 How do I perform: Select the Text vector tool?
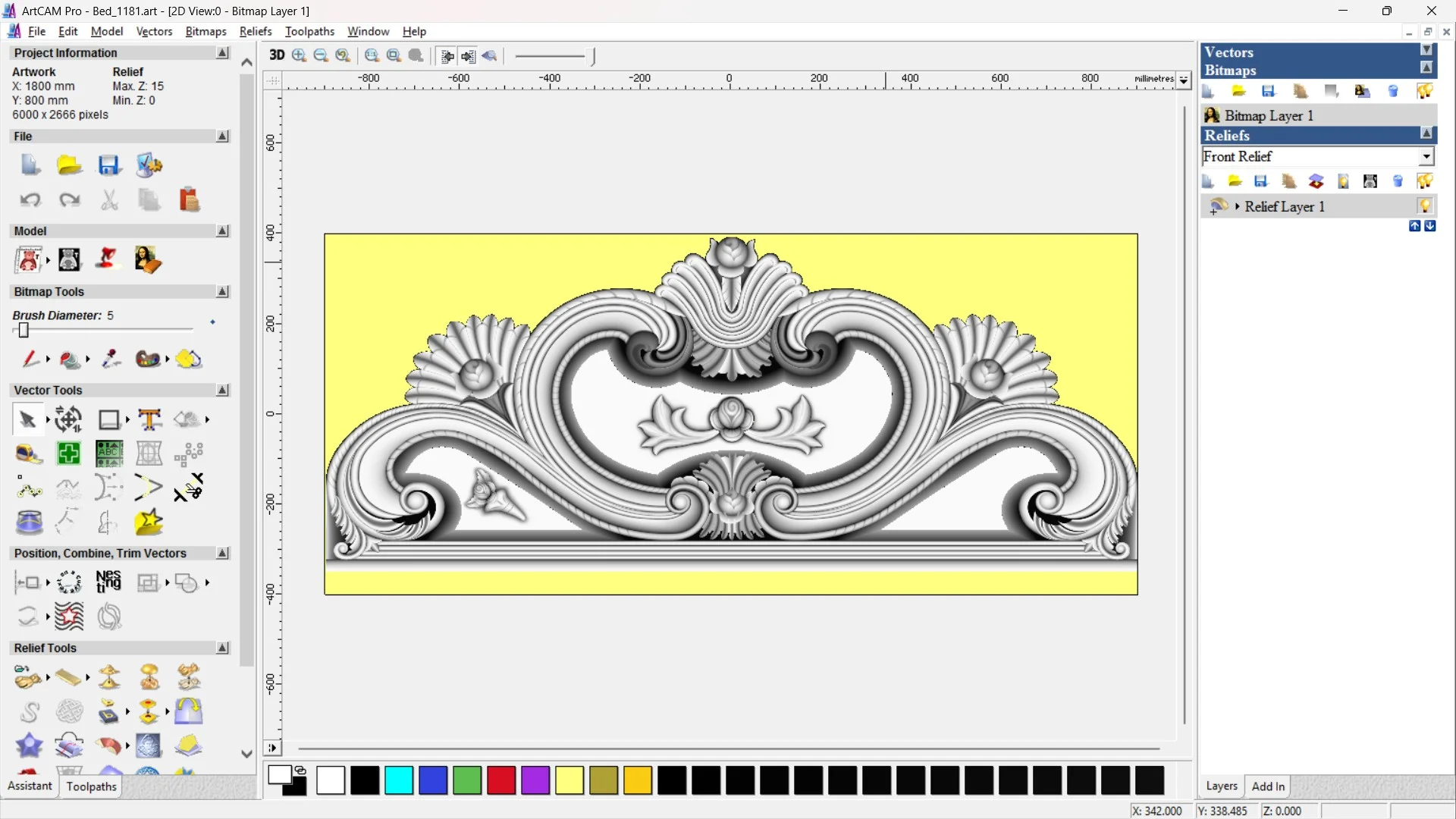pos(149,419)
